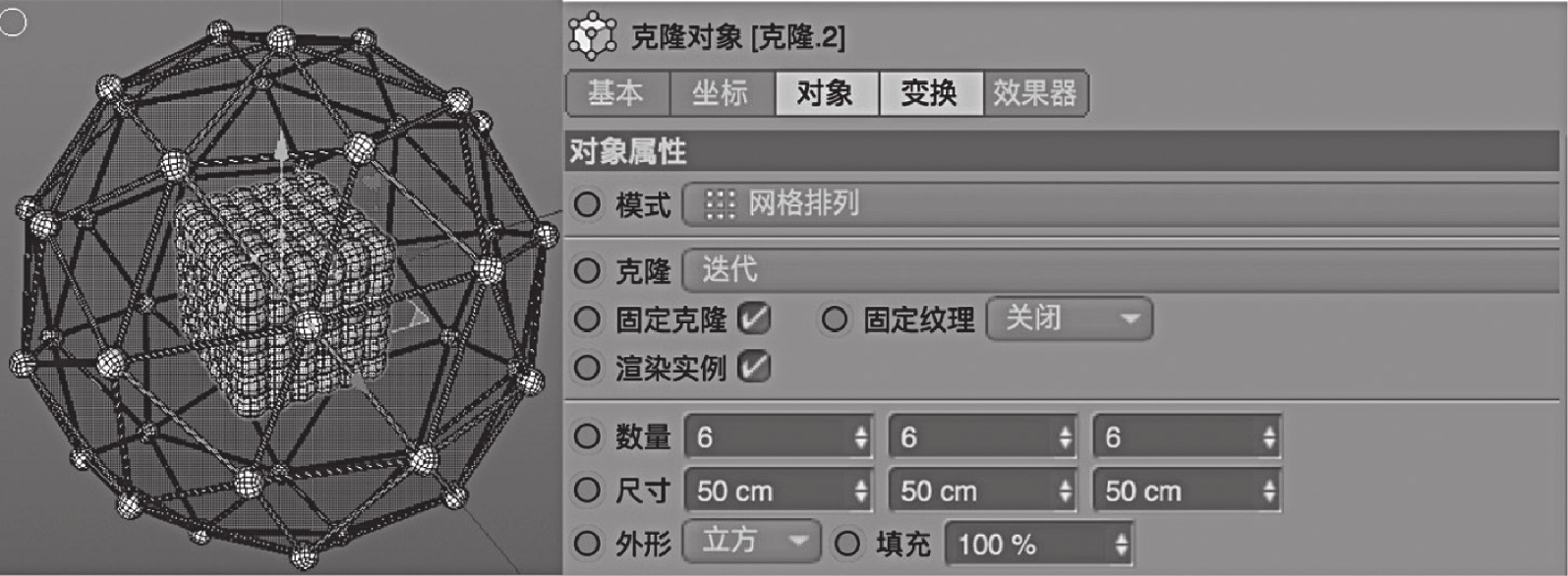
Task: Click the cloner object icon in header
Action: 593,36
